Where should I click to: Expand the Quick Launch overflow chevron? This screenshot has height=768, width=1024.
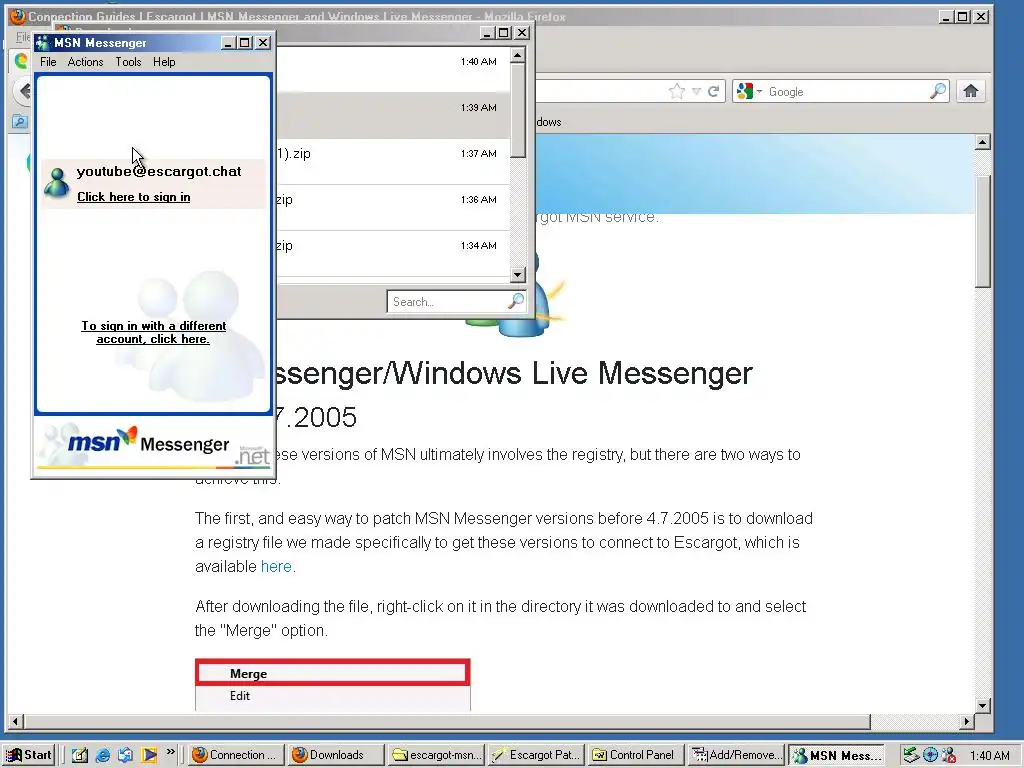[170, 752]
